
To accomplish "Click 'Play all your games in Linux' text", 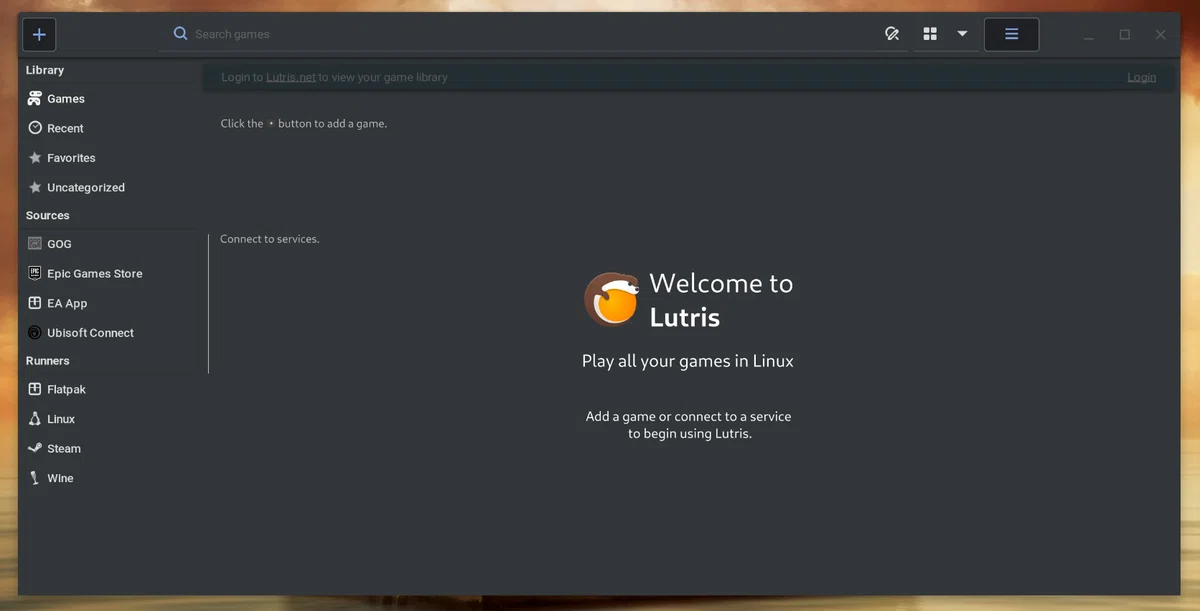I will pos(688,361).
